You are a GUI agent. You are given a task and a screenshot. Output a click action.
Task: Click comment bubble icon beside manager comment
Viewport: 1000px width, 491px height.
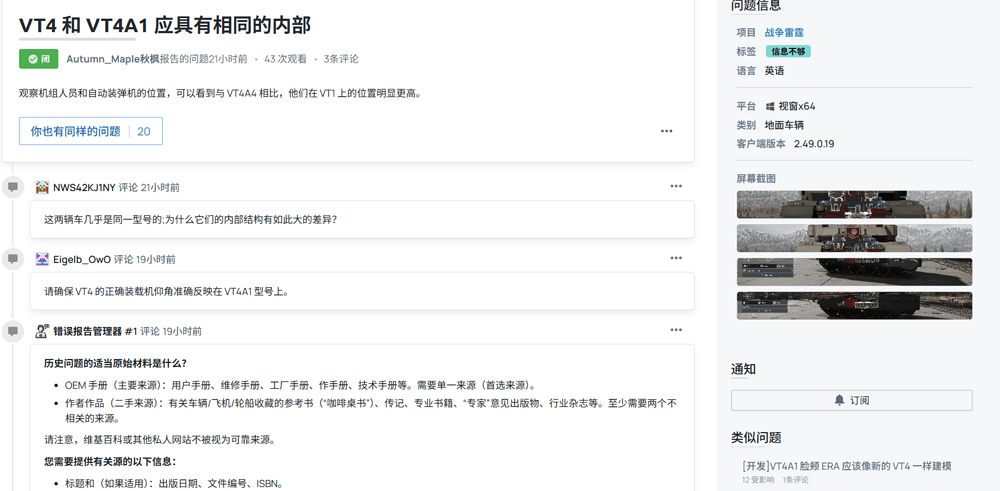[x=13, y=331]
